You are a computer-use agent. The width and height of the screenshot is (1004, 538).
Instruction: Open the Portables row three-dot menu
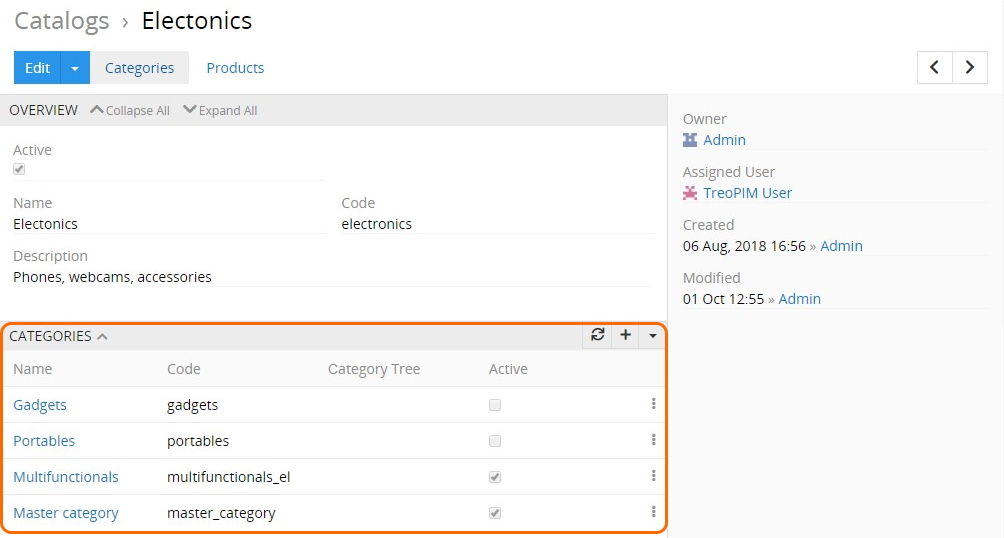click(x=653, y=440)
